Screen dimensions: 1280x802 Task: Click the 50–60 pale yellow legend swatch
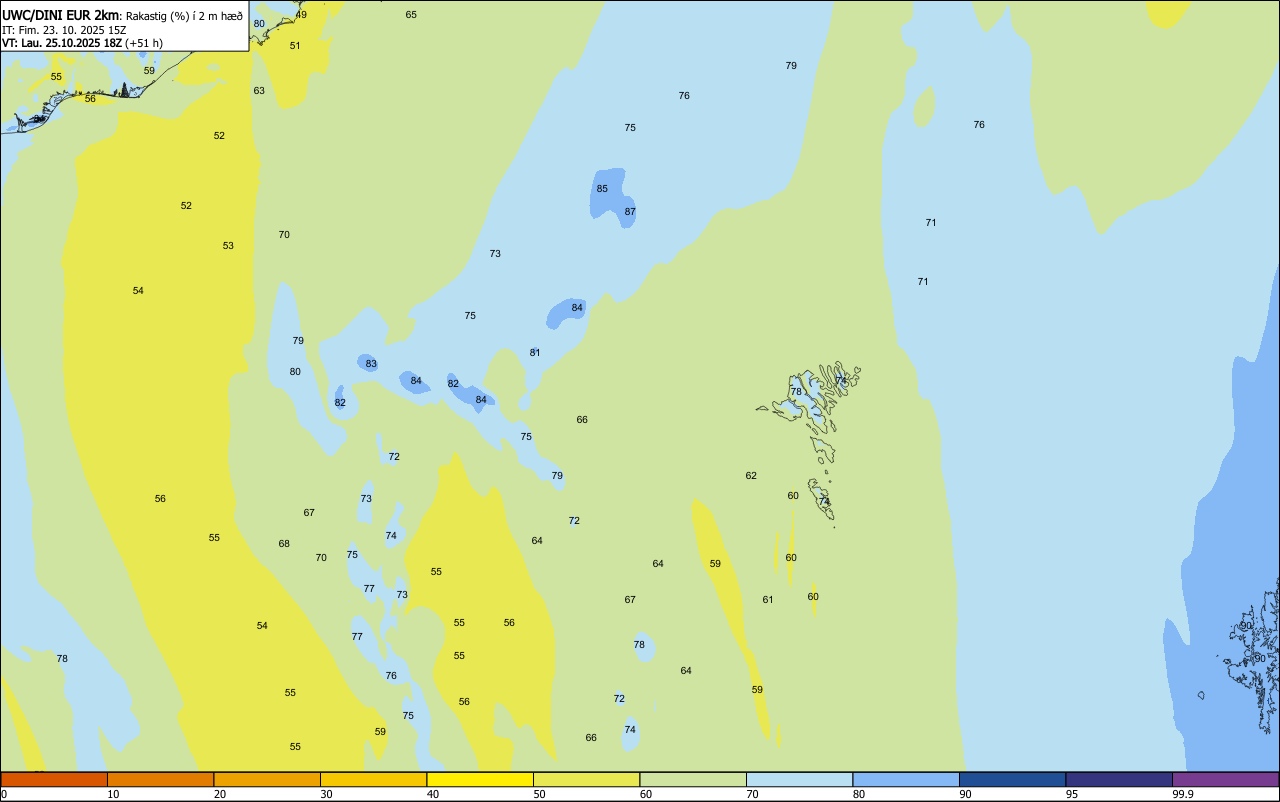[586, 779]
